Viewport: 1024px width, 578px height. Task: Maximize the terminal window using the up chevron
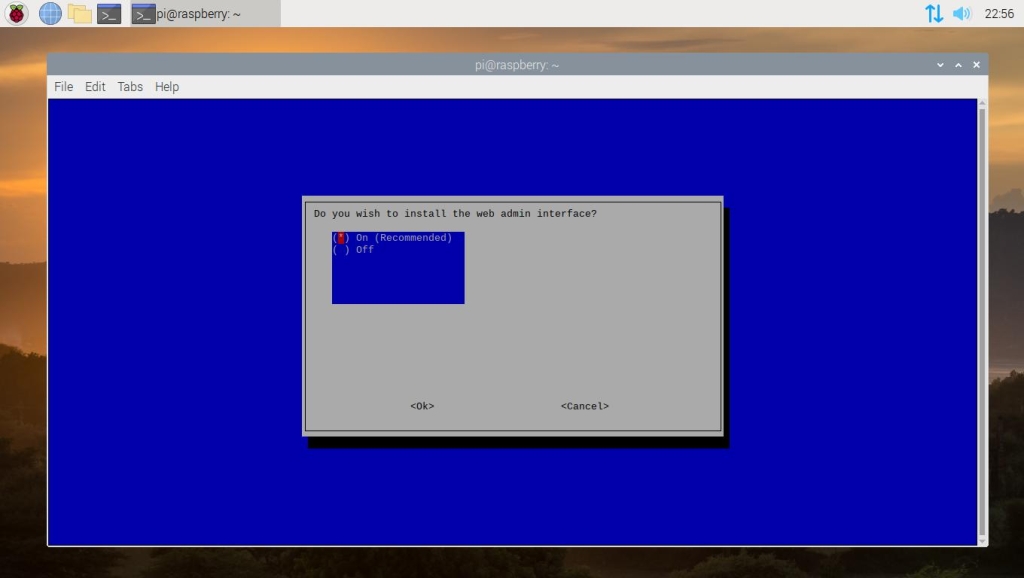pyautogui.click(x=958, y=65)
